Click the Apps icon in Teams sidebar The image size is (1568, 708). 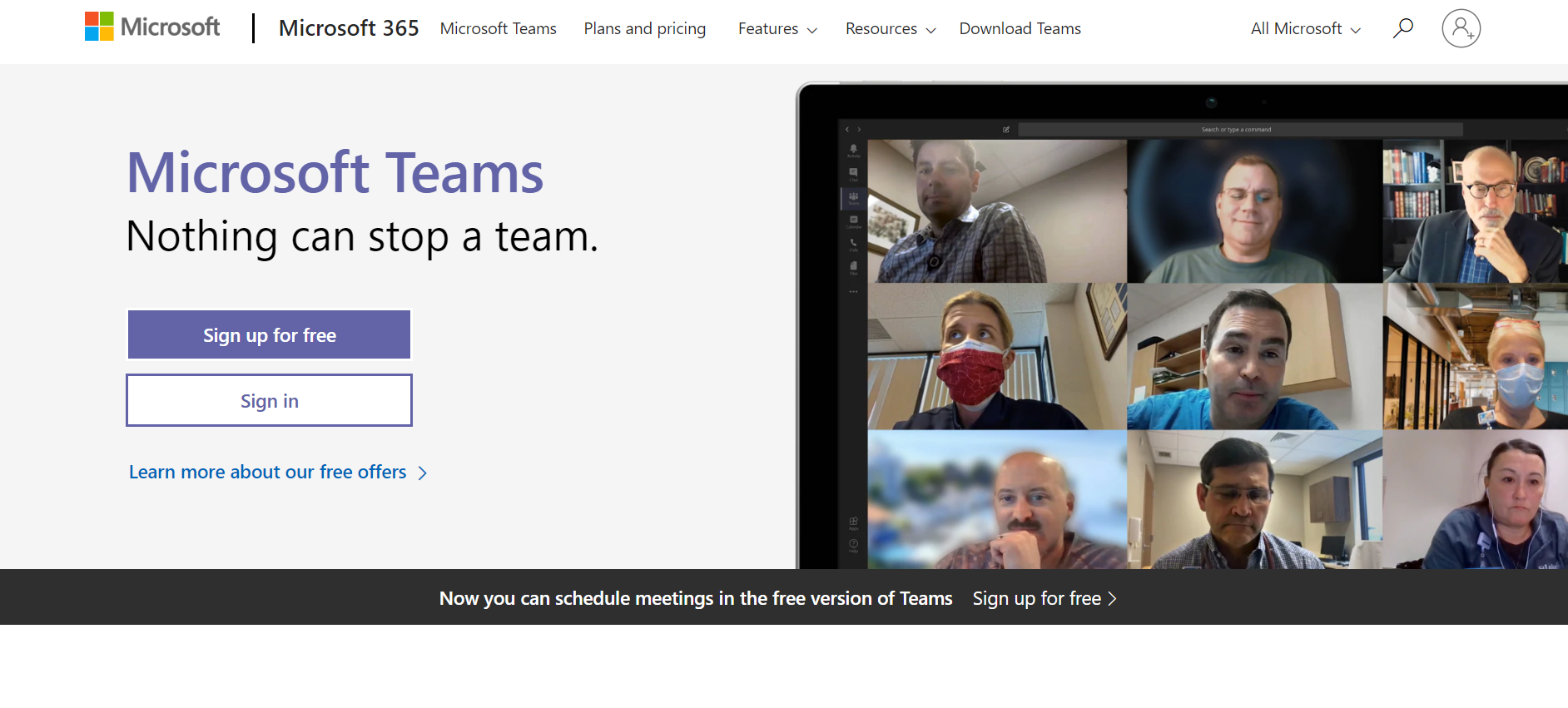(853, 523)
